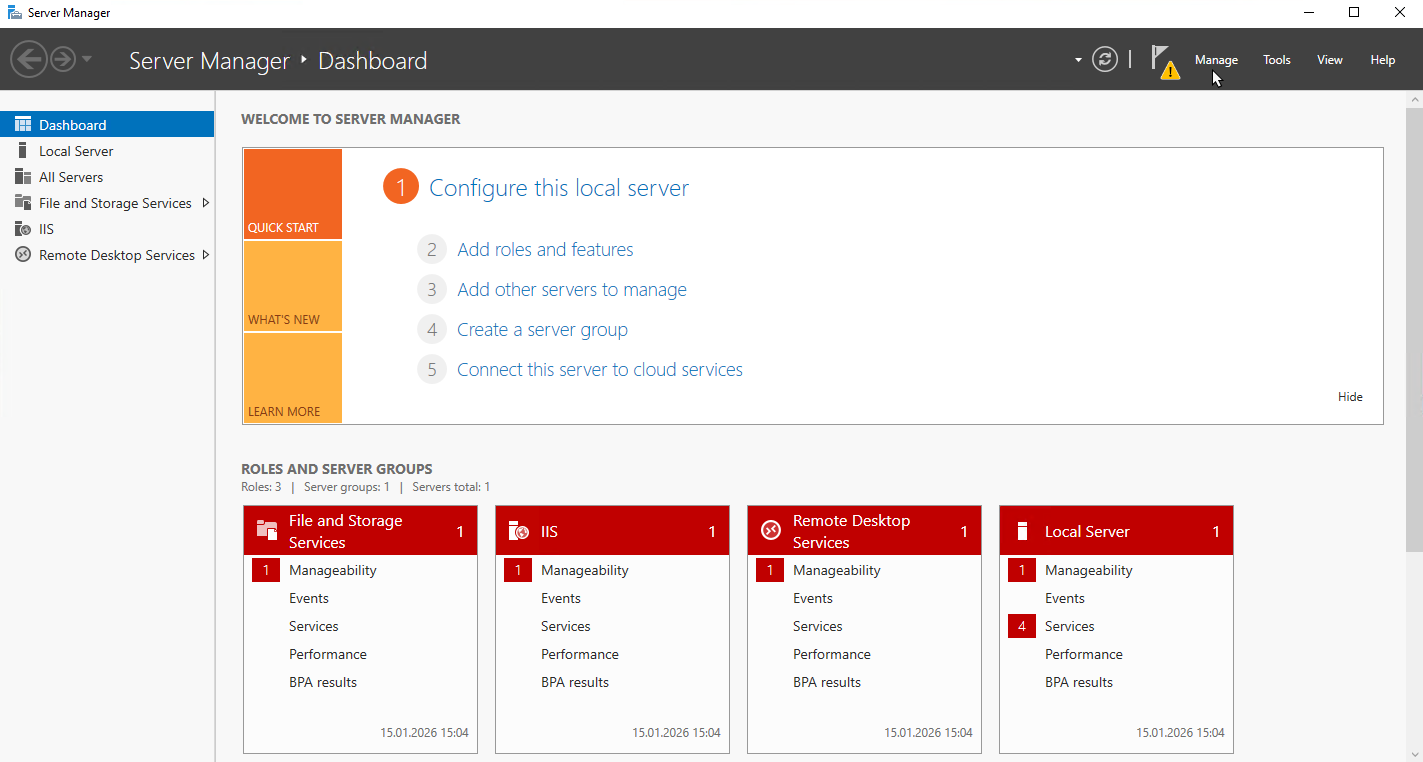Screen dimensions: 1423x762
Task: Hide the welcome tile panel
Action: (1350, 397)
